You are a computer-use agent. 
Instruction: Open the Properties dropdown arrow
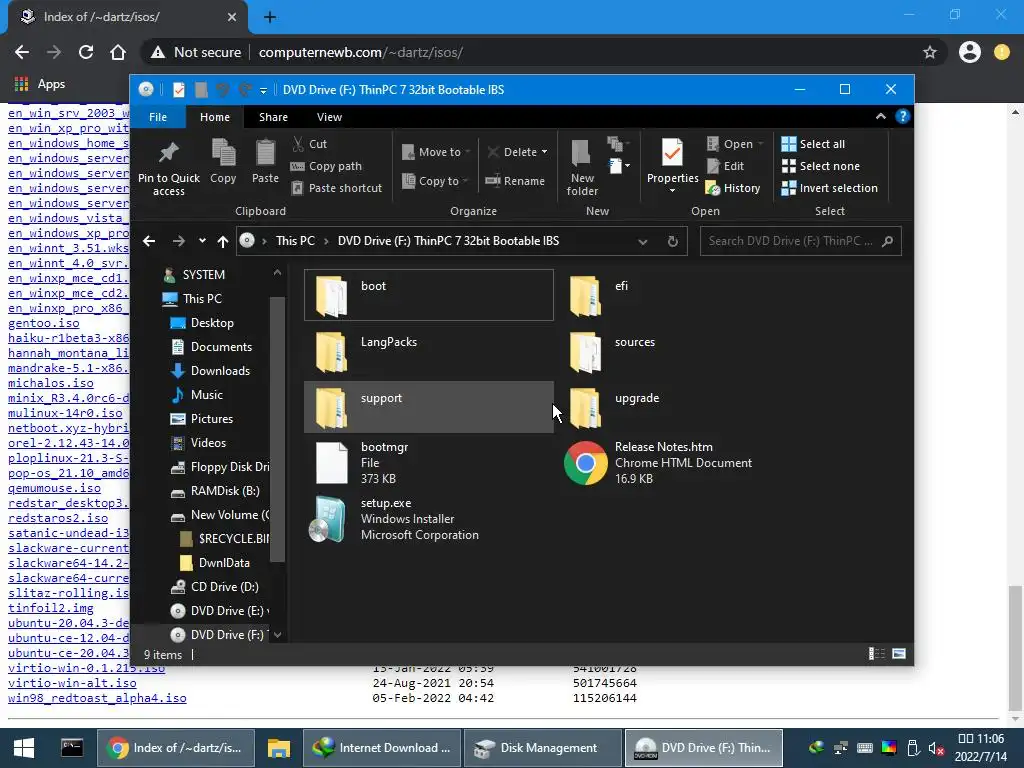(x=672, y=191)
